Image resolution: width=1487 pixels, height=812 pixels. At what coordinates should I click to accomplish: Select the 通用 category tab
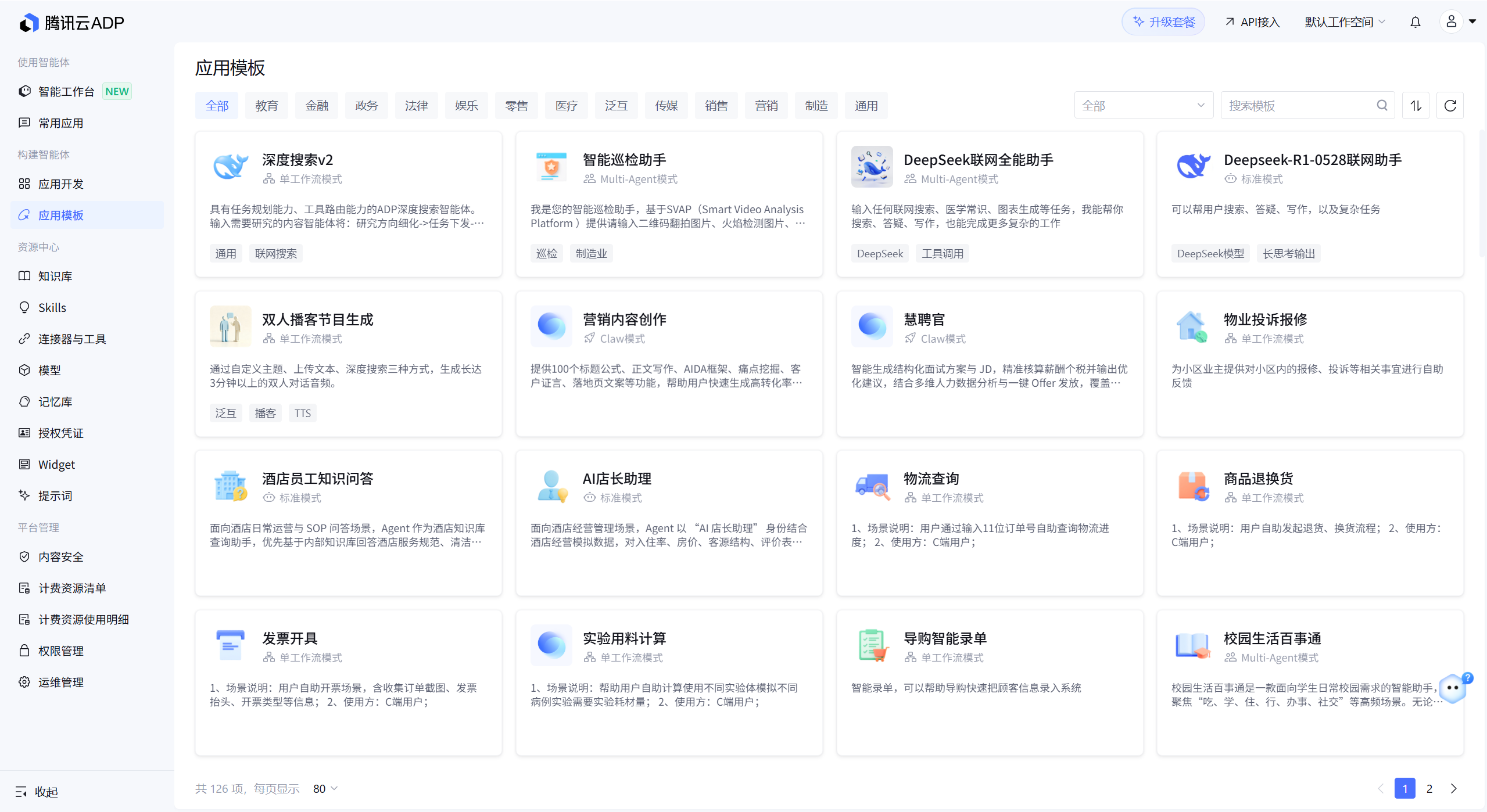point(866,105)
